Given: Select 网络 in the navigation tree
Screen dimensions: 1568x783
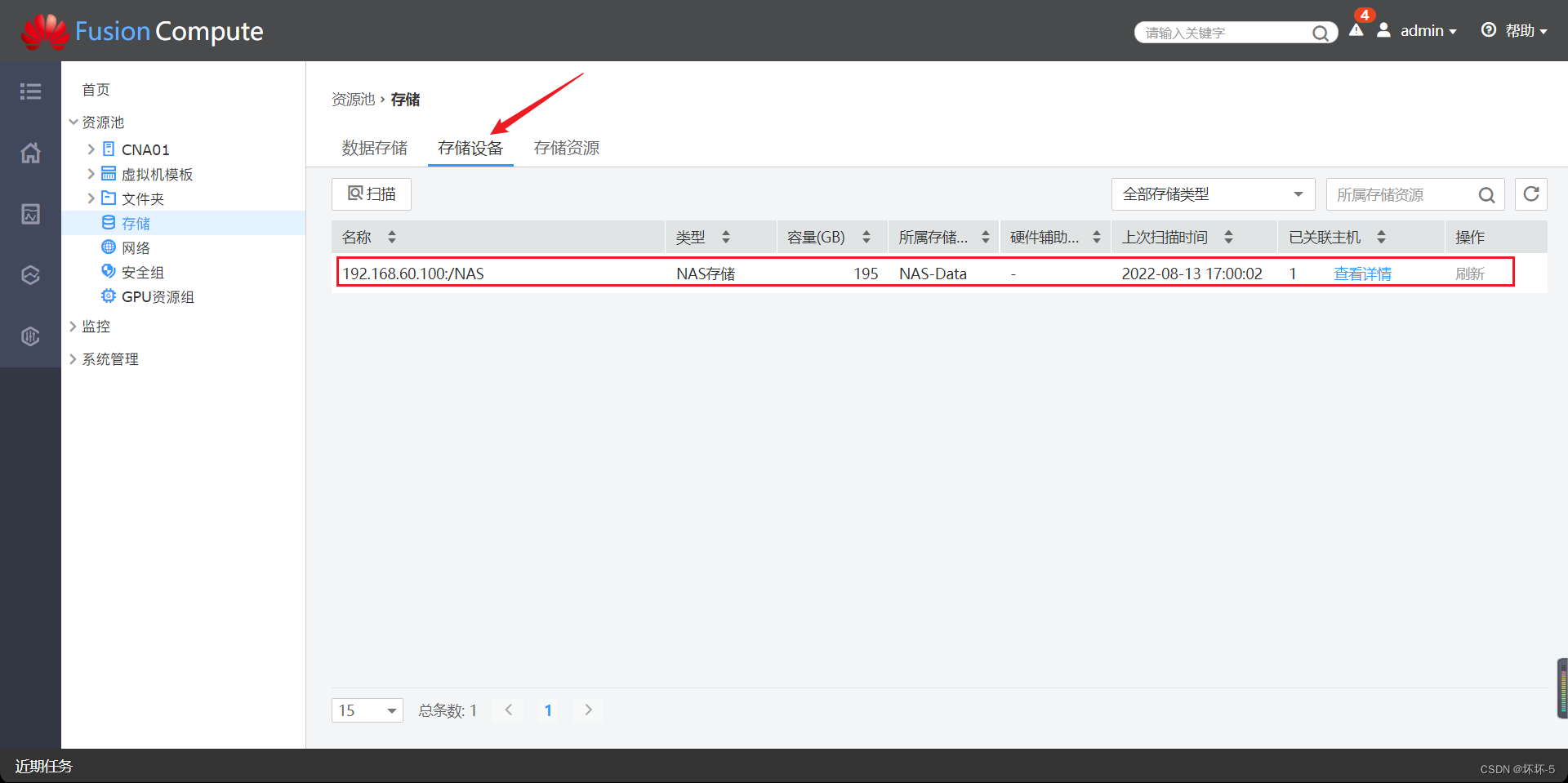Looking at the screenshot, I should (136, 247).
